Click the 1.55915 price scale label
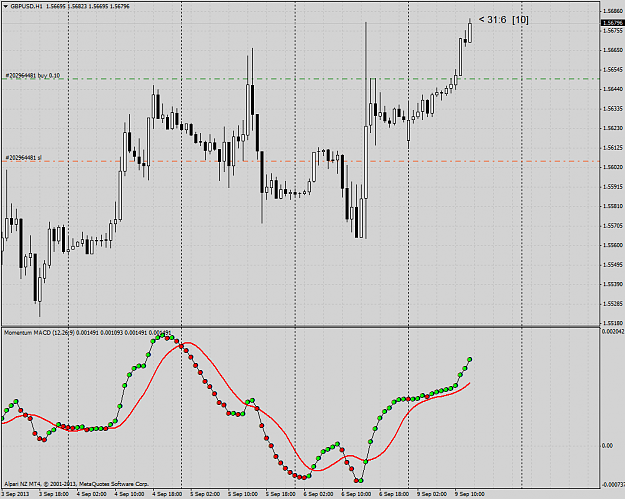 point(613,187)
